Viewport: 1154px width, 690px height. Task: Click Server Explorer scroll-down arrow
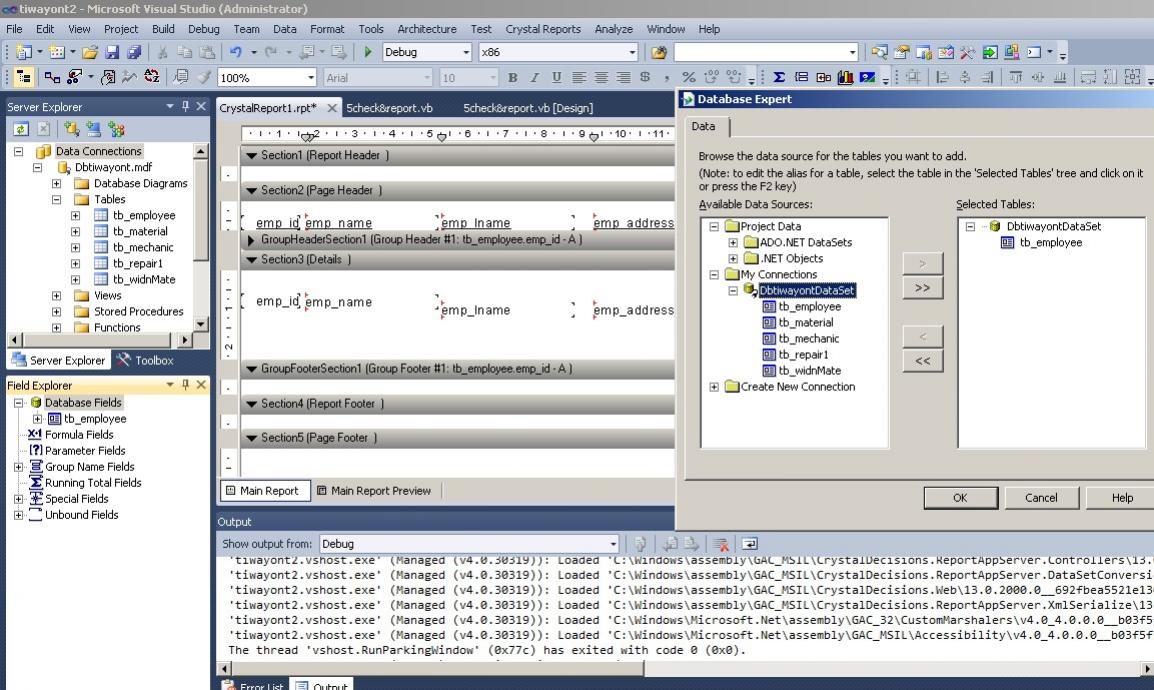click(x=200, y=324)
